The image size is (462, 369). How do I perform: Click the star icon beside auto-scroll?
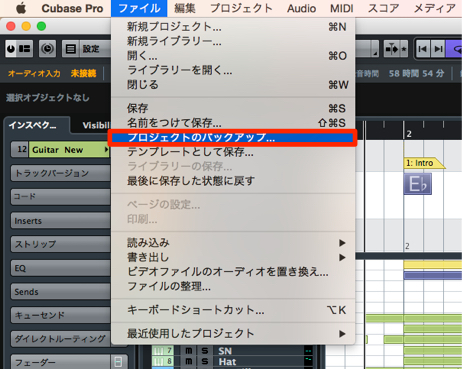coord(404,49)
